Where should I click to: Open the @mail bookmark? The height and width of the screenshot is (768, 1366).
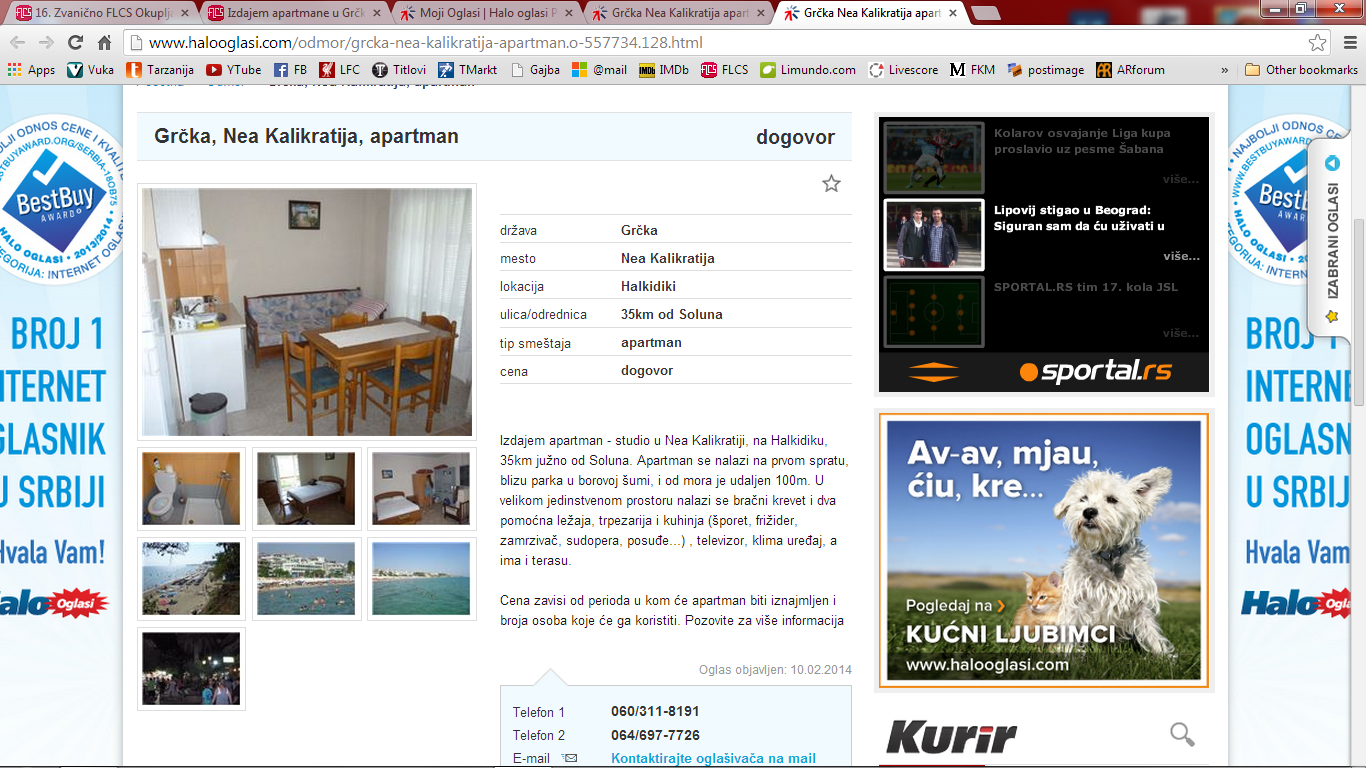[599, 70]
